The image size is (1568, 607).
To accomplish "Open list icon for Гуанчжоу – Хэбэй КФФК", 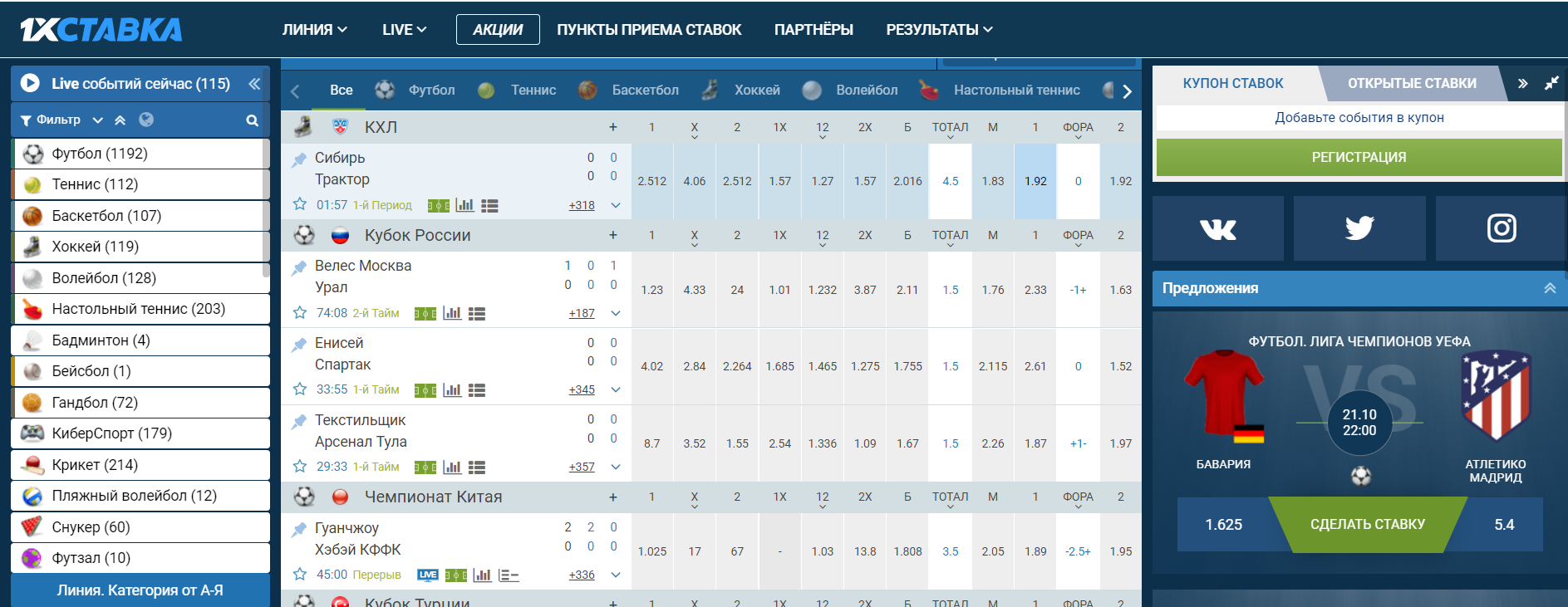I will [x=509, y=575].
